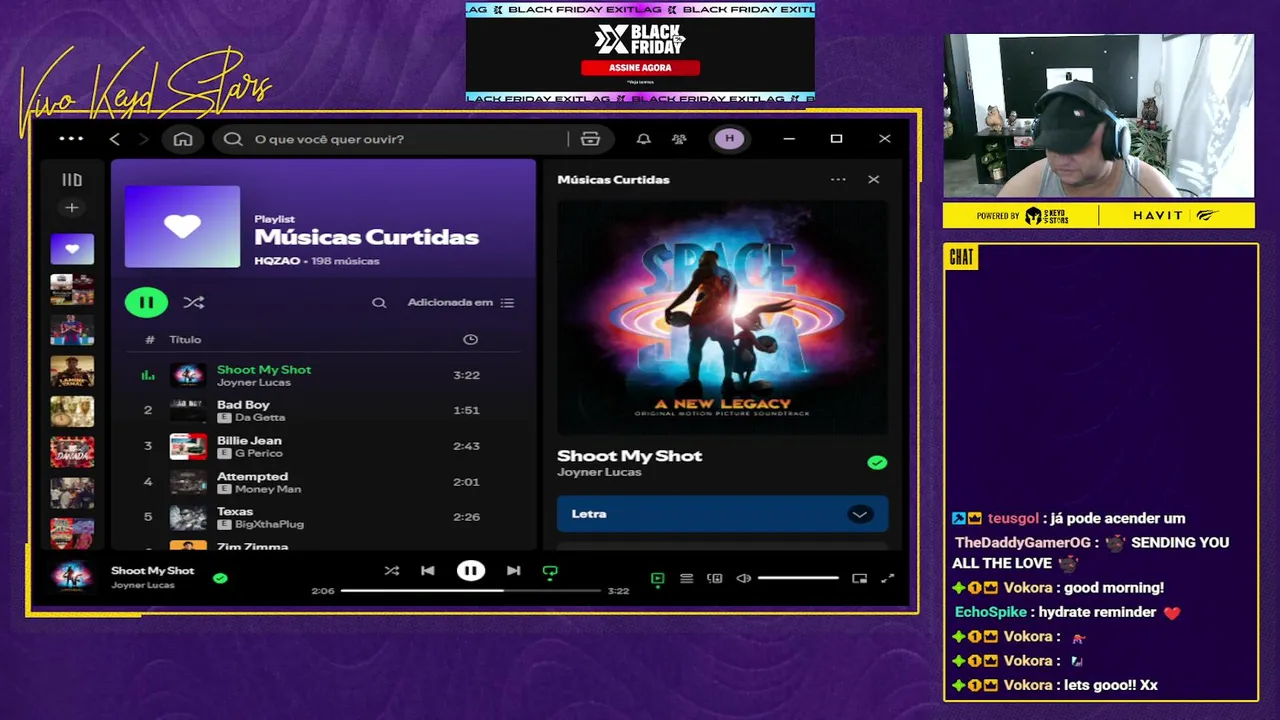Select the 'Billie Jean' track

point(249,440)
